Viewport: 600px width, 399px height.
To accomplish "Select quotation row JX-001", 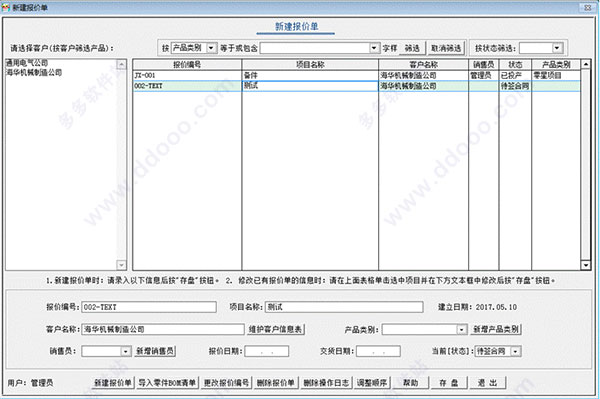I will coord(357,75).
